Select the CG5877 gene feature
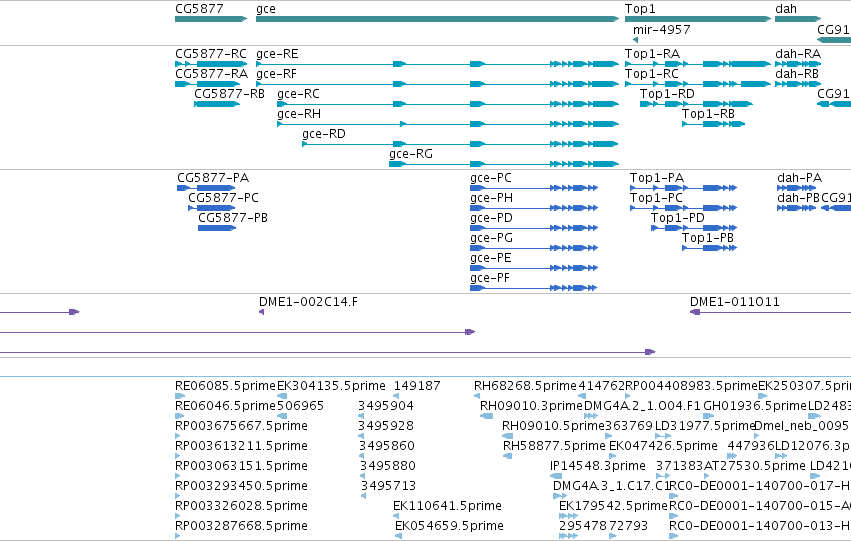851x541 pixels. pos(211,19)
